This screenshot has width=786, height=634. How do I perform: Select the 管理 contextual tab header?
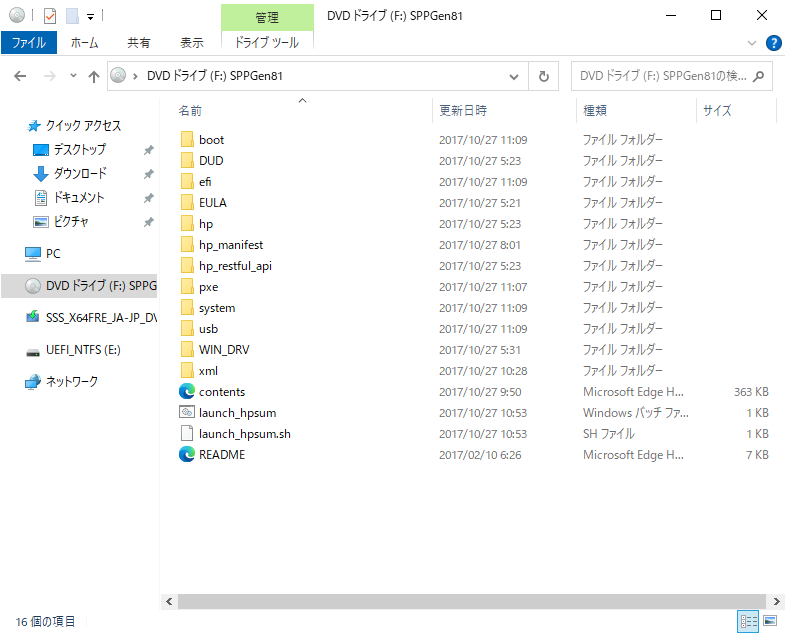267,18
